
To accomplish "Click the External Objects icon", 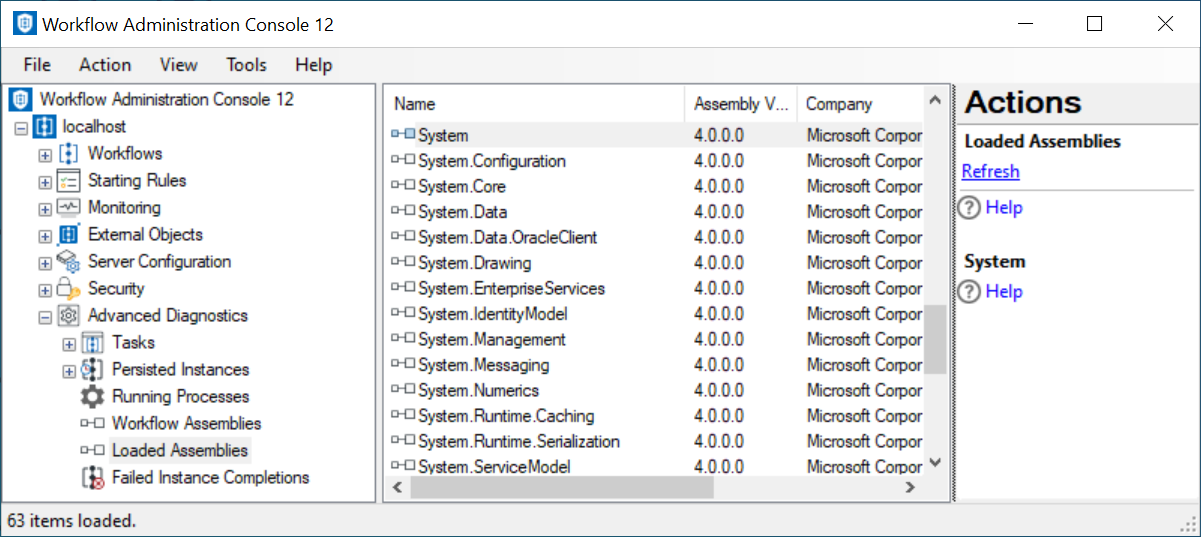I will pyautogui.click(x=68, y=235).
